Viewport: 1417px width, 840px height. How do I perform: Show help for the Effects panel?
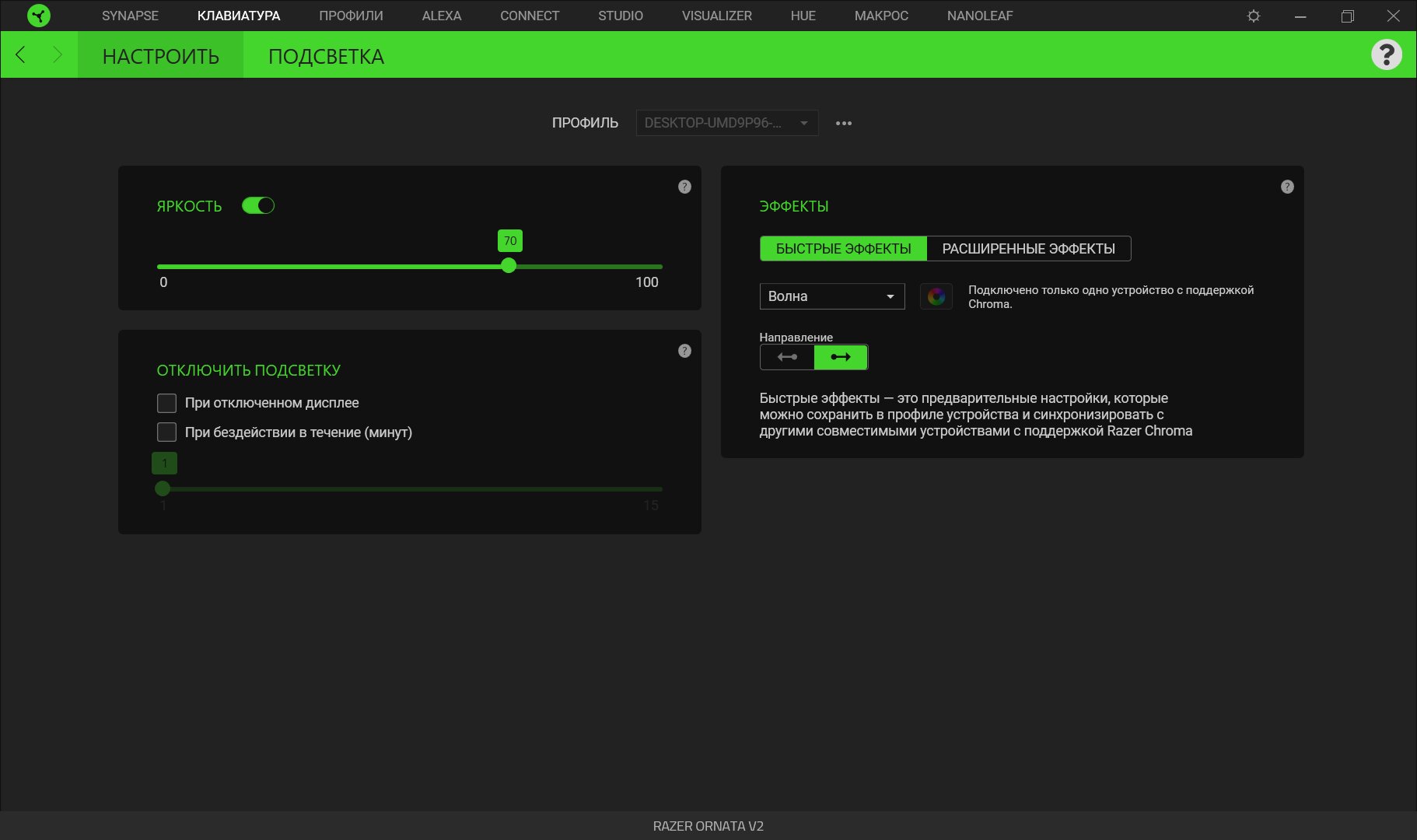coord(1287,187)
